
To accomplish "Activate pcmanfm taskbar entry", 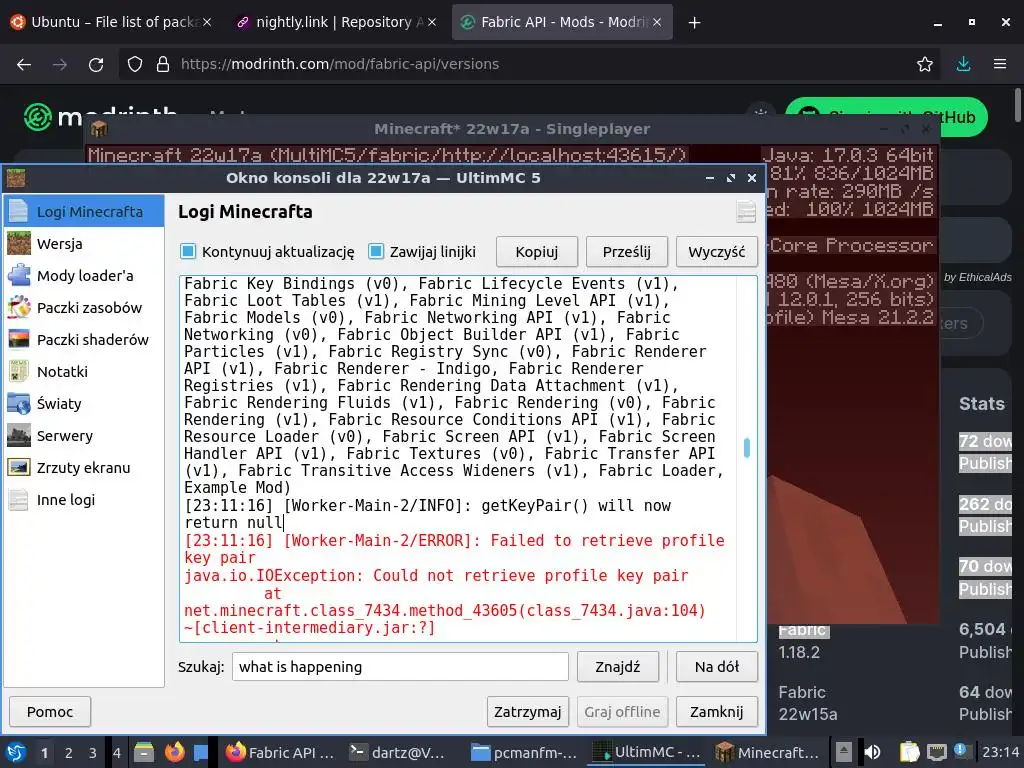I will [x=524, y=752].
